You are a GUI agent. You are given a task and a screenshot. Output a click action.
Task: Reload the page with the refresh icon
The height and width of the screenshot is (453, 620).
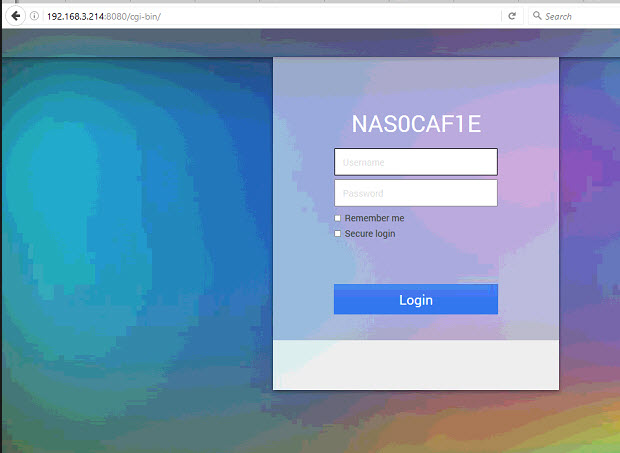(x=512, y=16)
